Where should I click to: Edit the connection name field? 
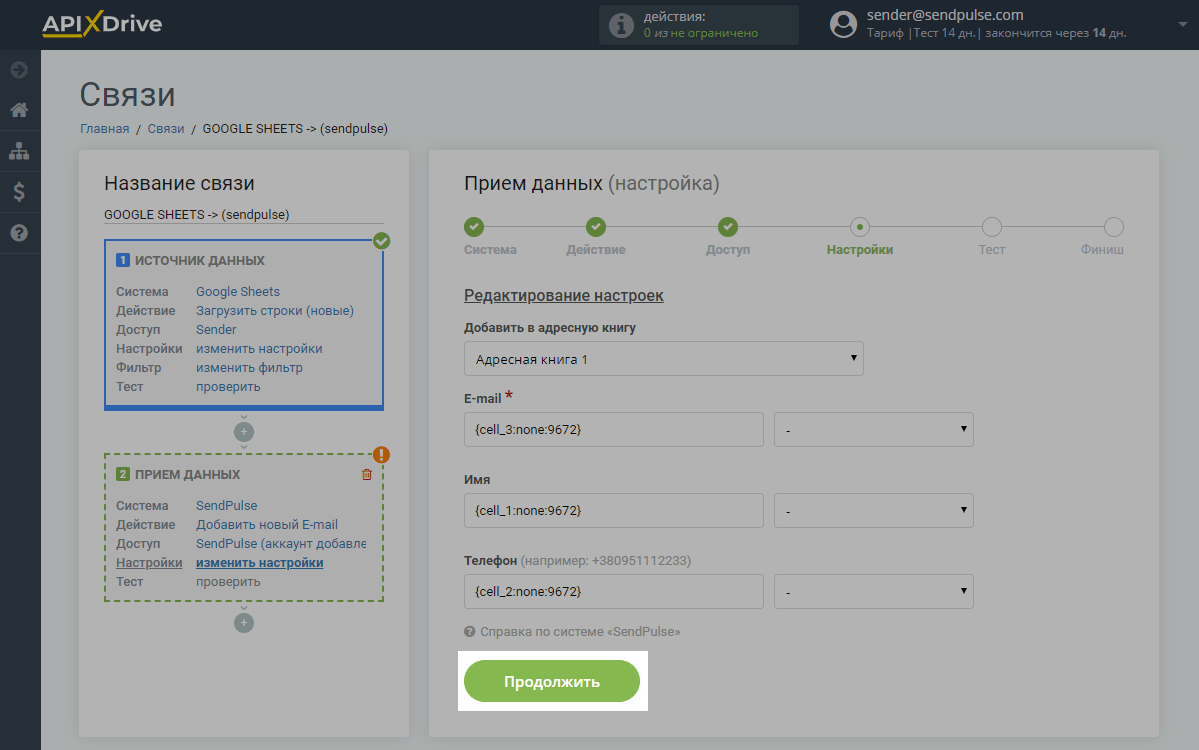point(243,215)
